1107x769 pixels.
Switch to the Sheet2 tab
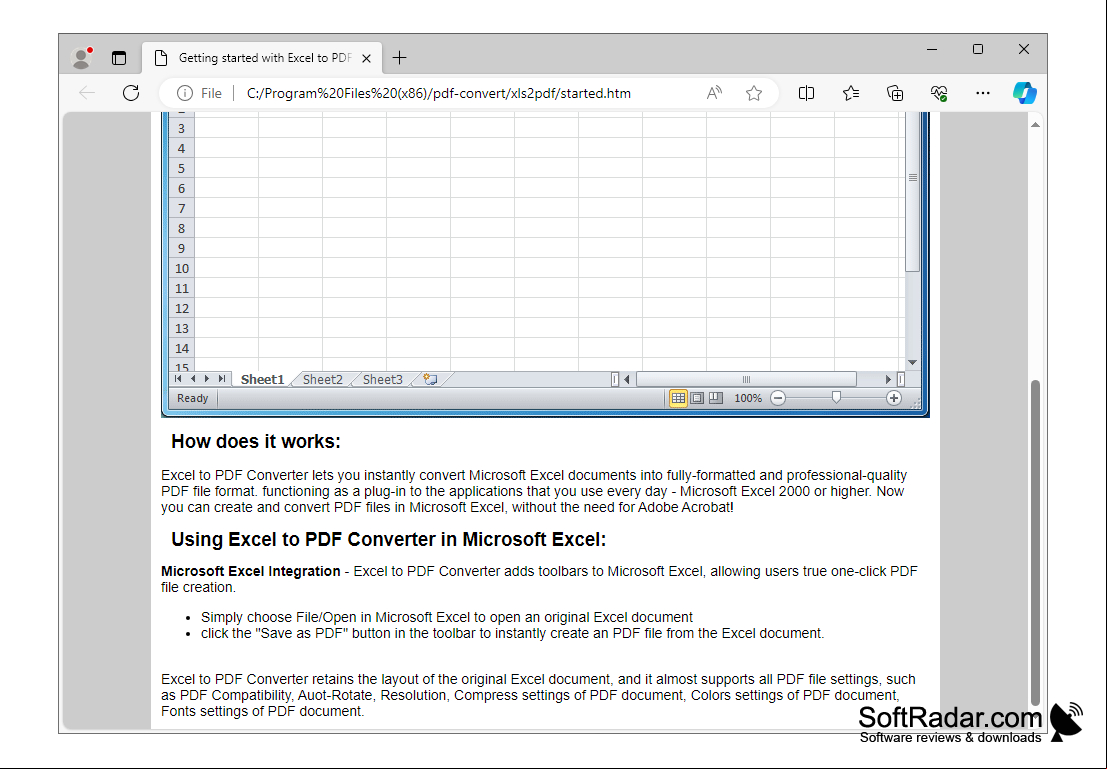click(x=323, y=379)
